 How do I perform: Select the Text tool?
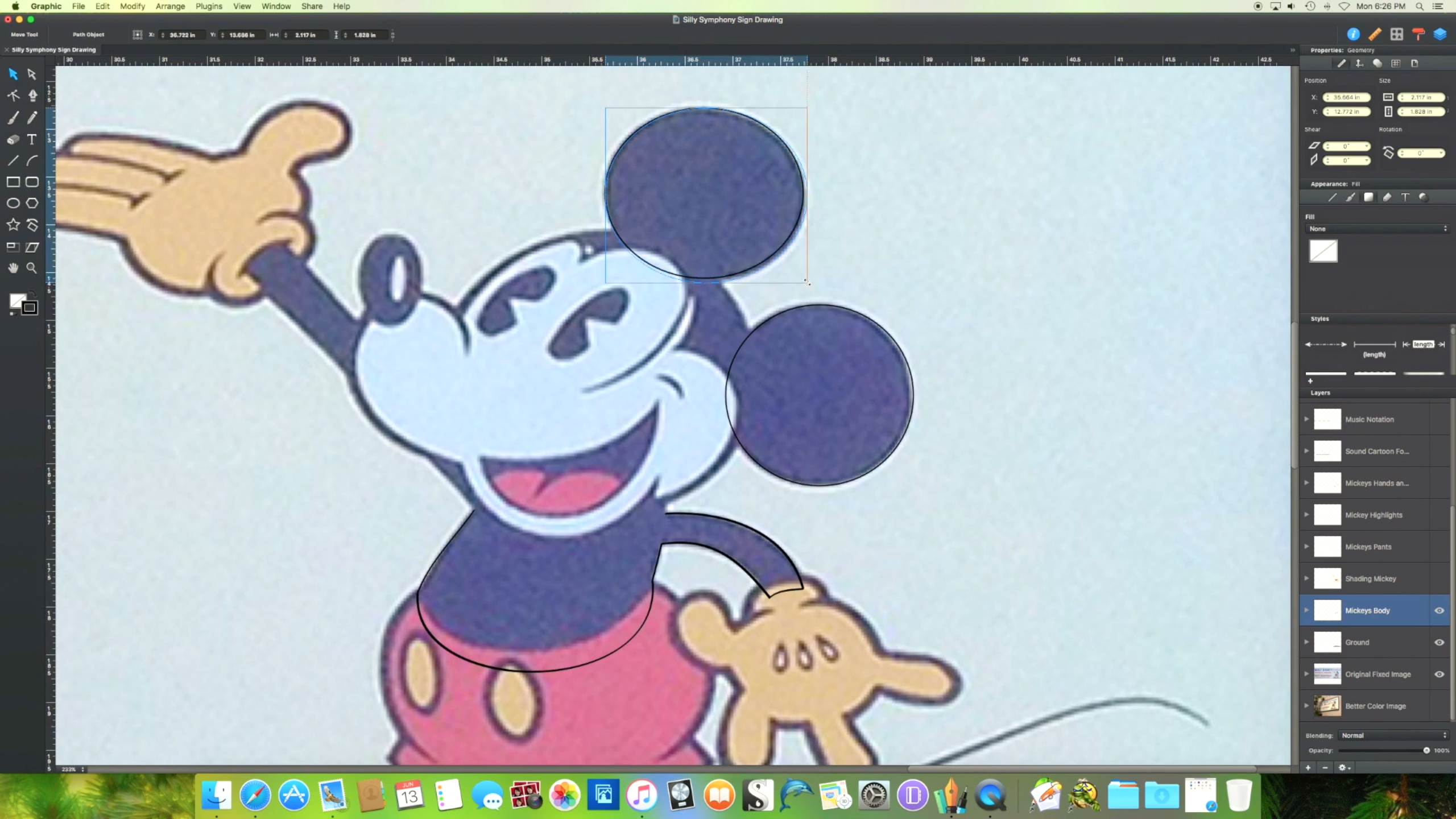pyautogui.click(x=32, y=139)
